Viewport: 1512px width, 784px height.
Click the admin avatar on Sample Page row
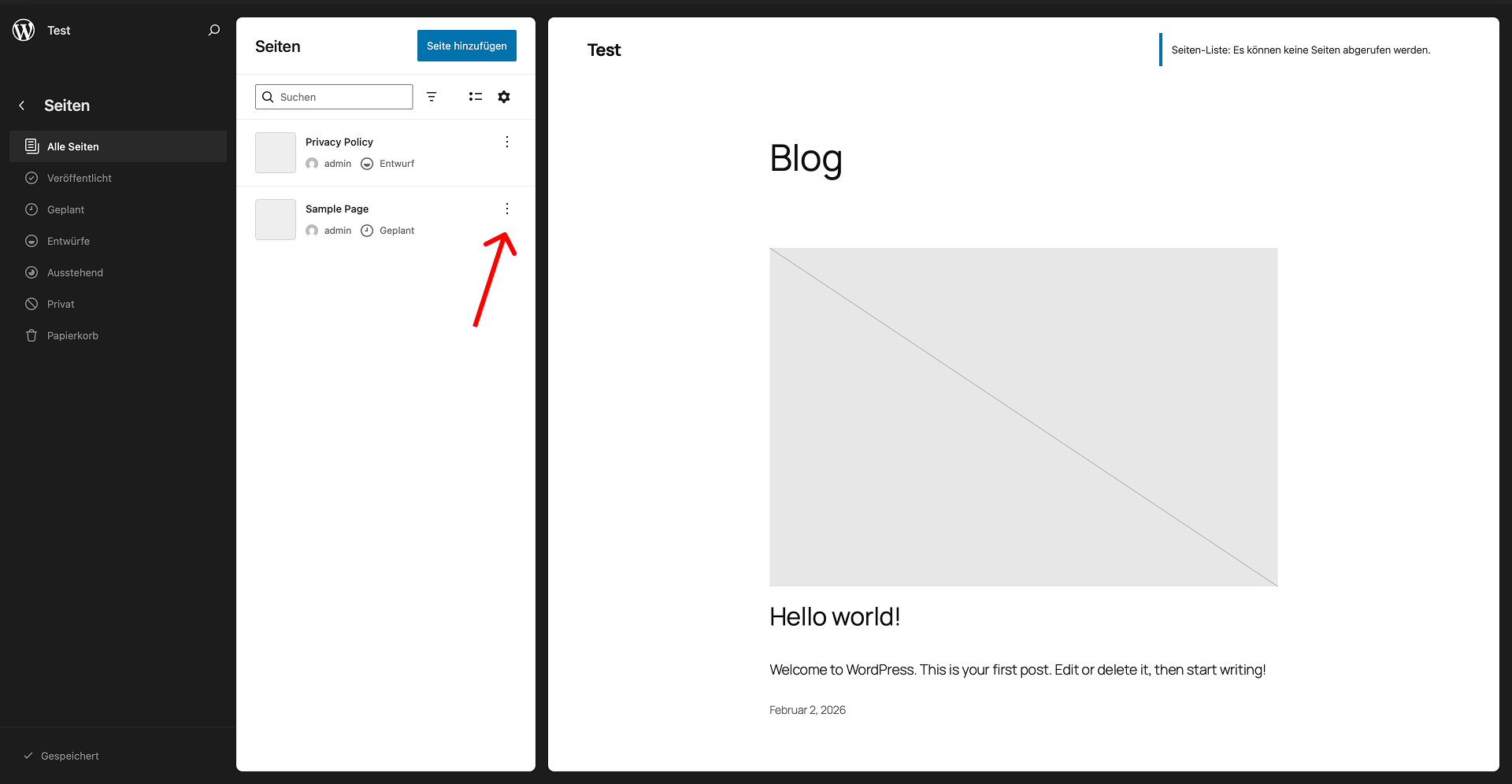click(312, 231)
